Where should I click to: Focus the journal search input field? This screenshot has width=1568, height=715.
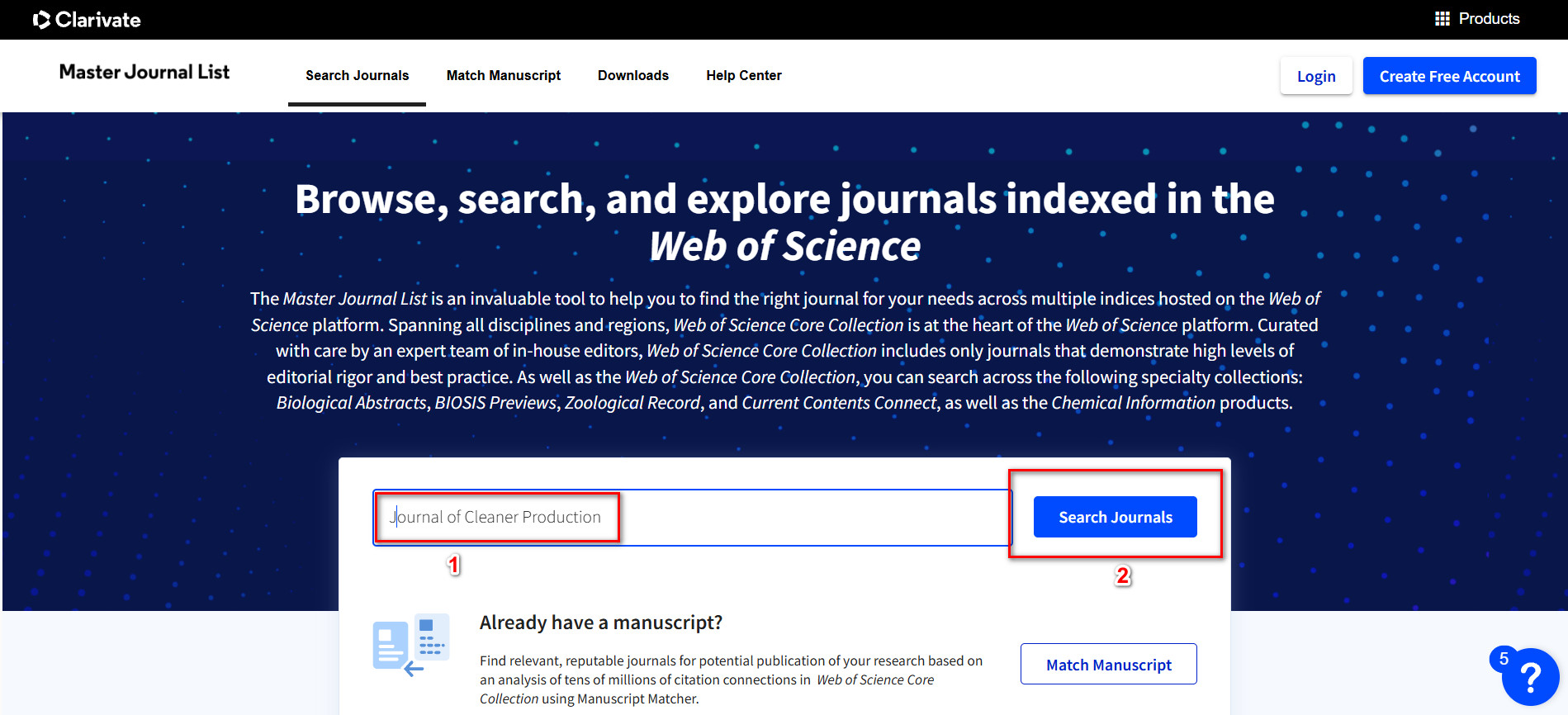pos(692,518)
